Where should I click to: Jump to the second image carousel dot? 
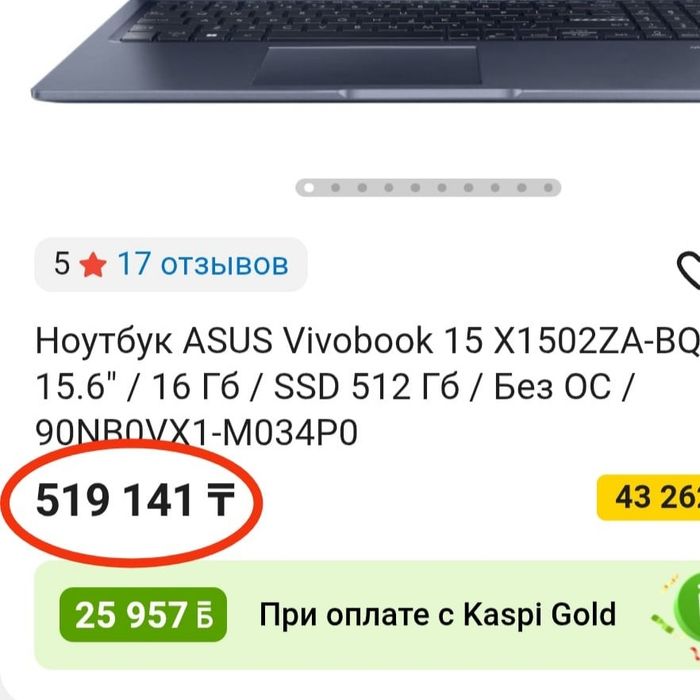[x=335, y=188]
